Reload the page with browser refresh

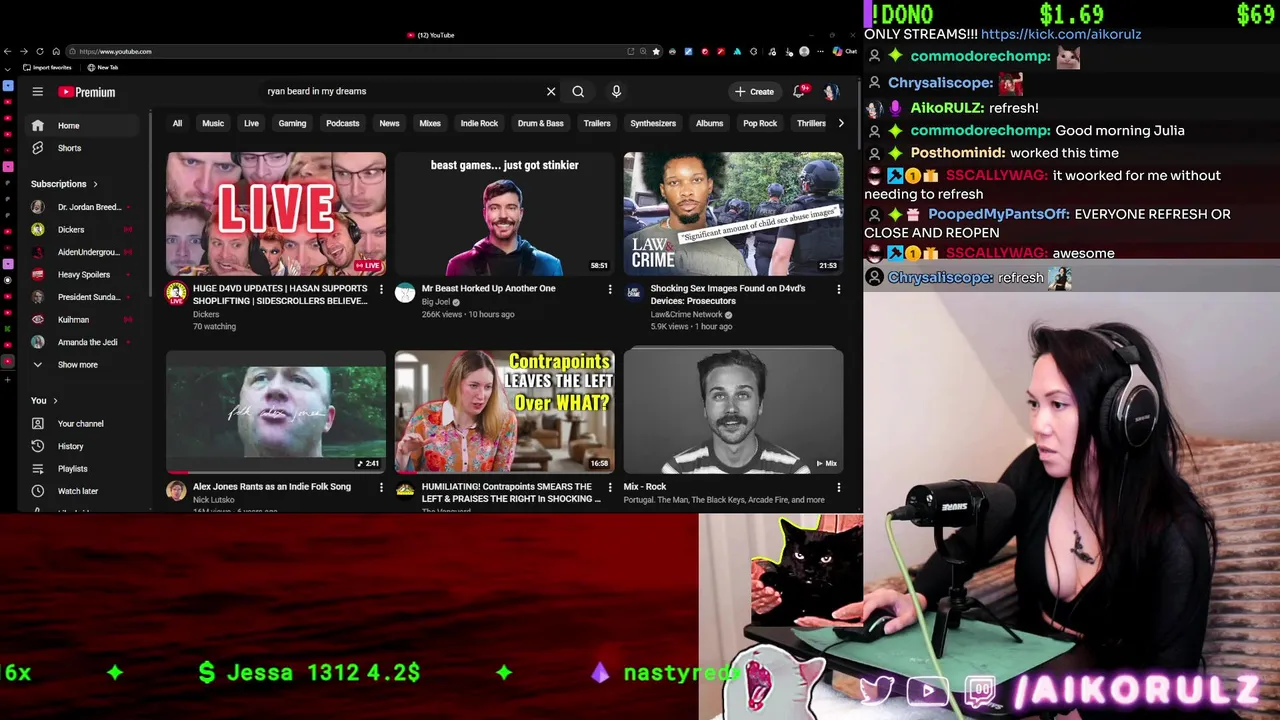coord(40,51)
